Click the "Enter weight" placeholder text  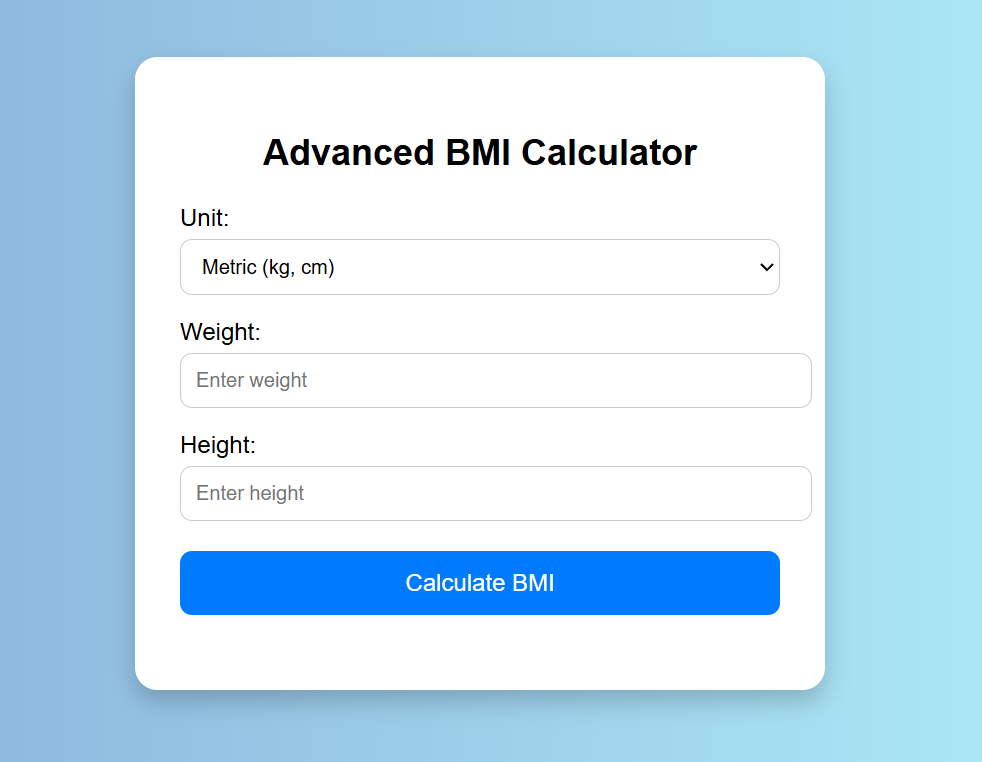[x=252, y=380]
